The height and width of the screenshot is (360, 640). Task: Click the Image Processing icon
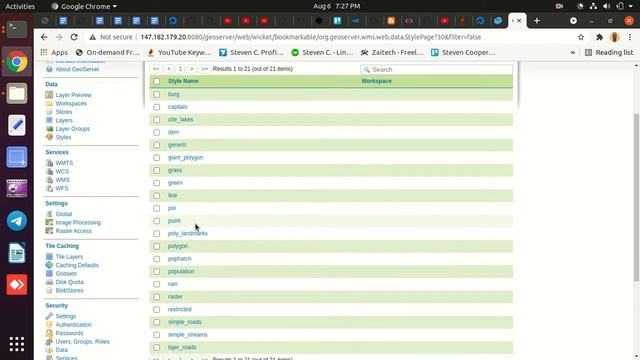pyautogui.click(x=49, y=222)
